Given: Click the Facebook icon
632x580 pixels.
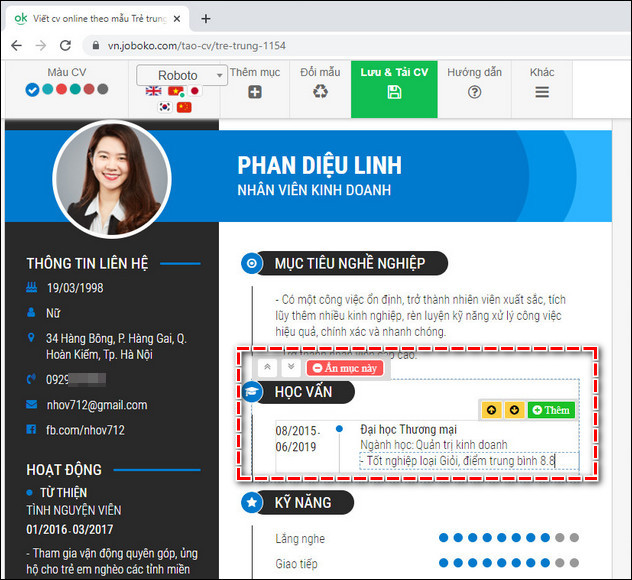Looking at the screenshot, I should tap(31, 429).
